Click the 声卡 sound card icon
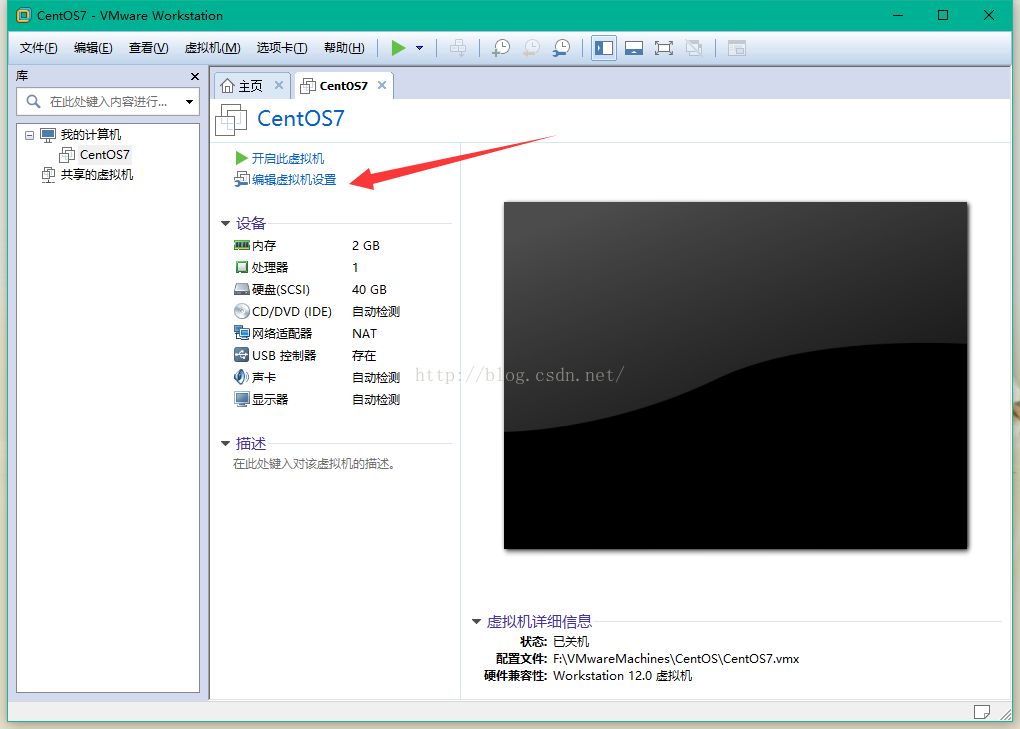 click(x=241, y=377)
